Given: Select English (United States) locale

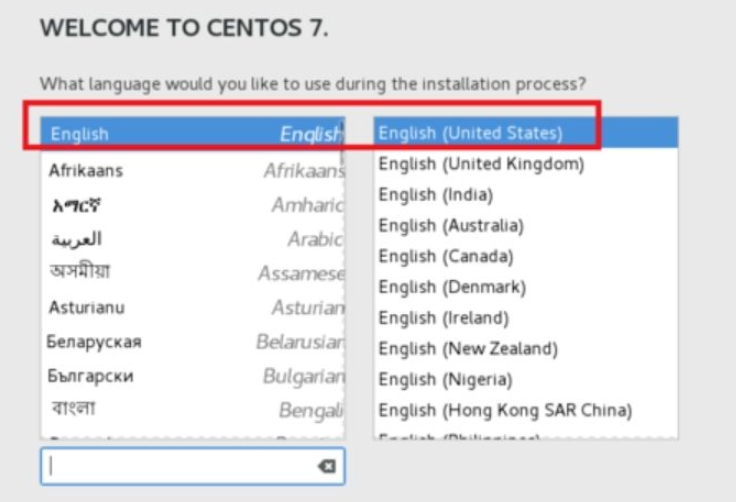Looking at the screenshot, I should 470,133.
